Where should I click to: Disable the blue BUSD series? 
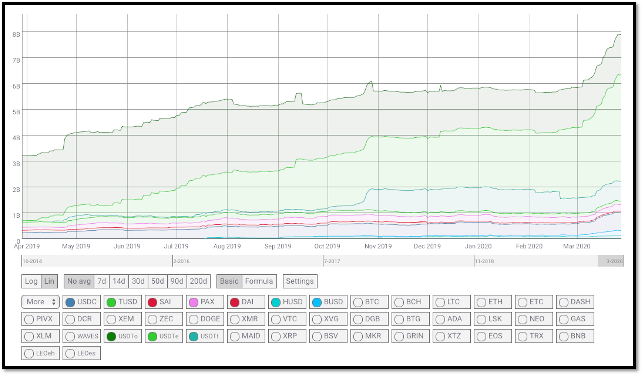pyautogui.click(x=328, y=302)
